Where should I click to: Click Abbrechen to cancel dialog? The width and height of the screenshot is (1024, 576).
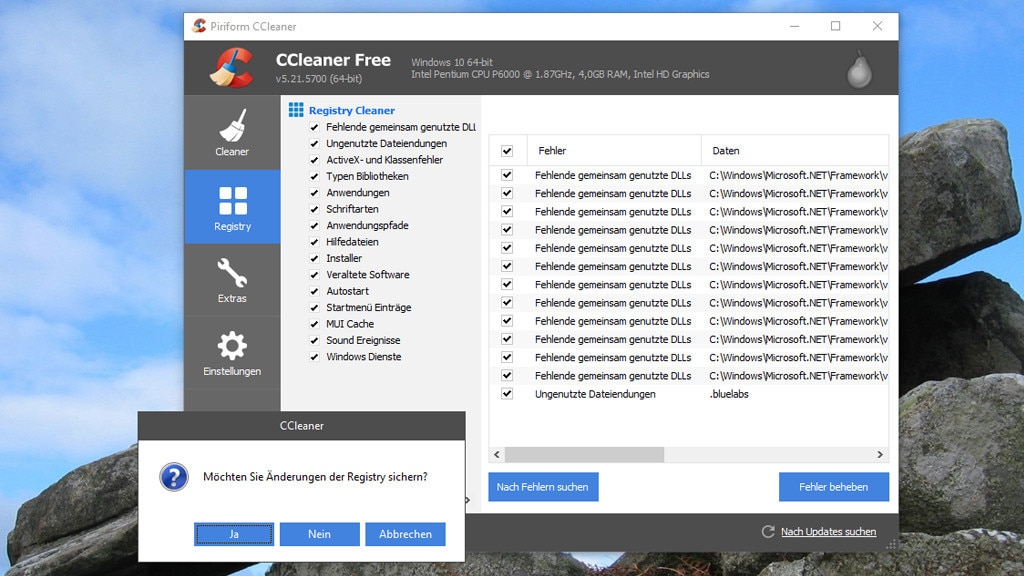coord(405,534)
